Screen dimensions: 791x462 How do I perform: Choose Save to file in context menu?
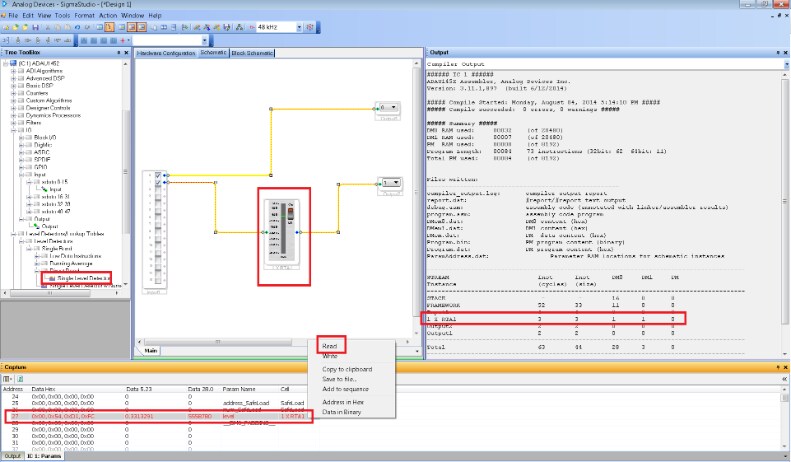point(340,379)
